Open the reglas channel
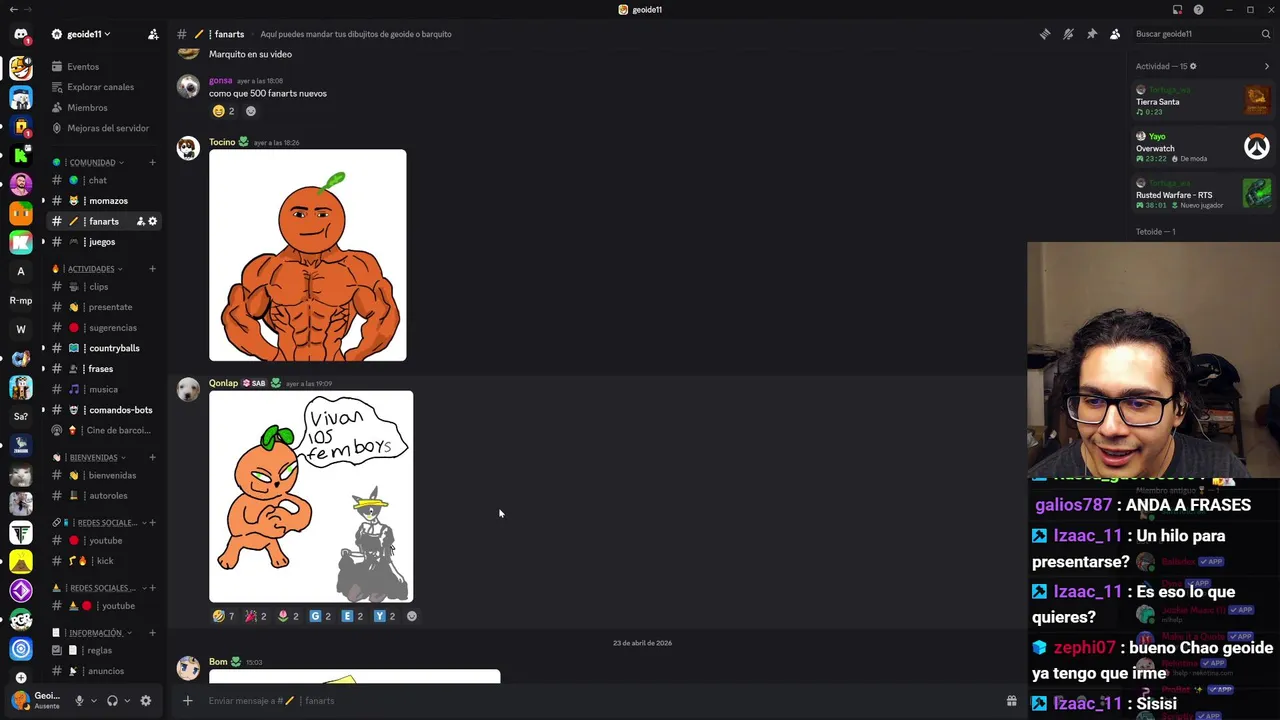Viewport: 1280px width, 720px height. click(x=104, y=651)
